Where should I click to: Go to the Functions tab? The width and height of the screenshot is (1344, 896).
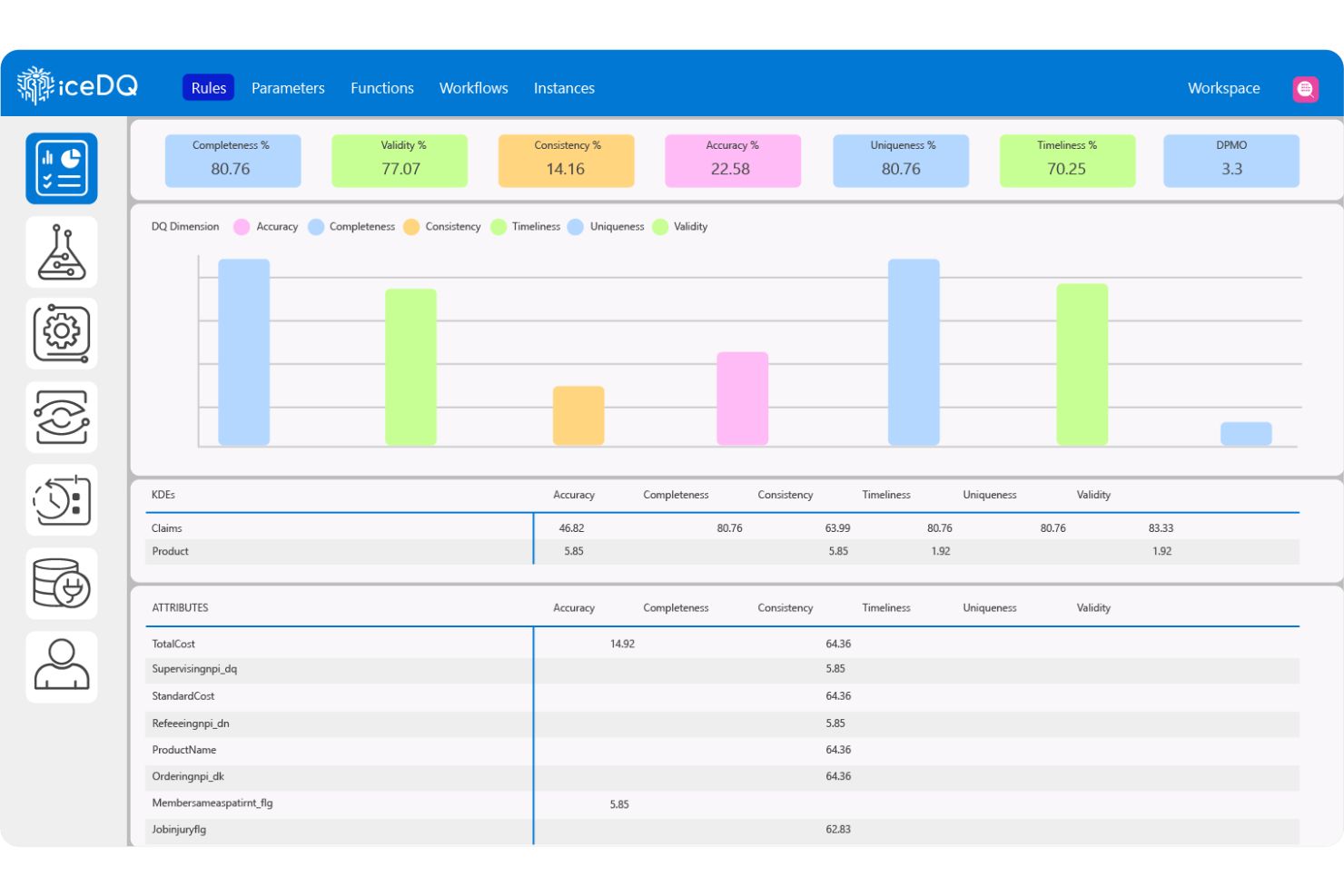pos(382,88)
